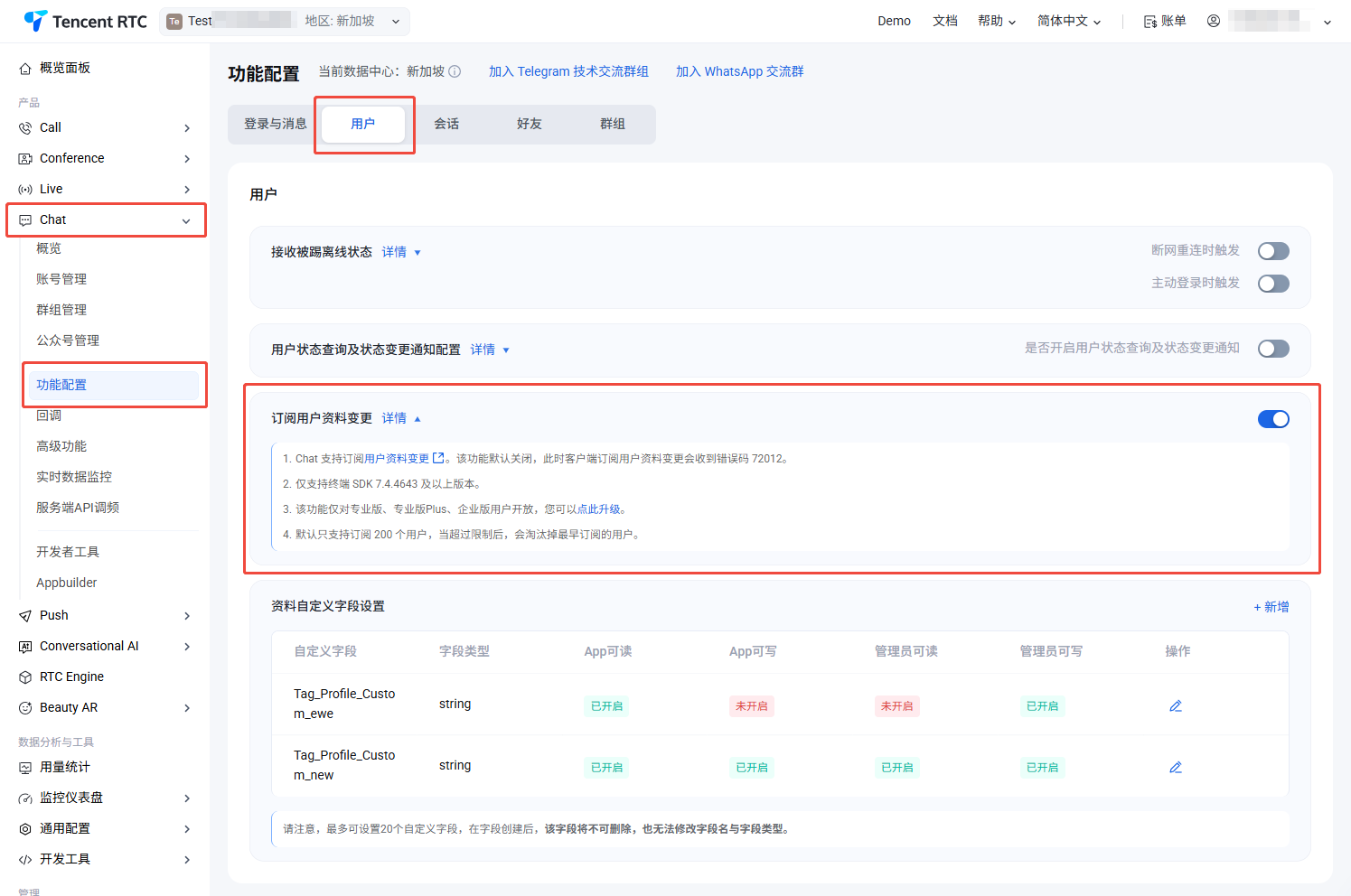
Task: Click the usage statistics icon
Action: [x=25, y=768]
